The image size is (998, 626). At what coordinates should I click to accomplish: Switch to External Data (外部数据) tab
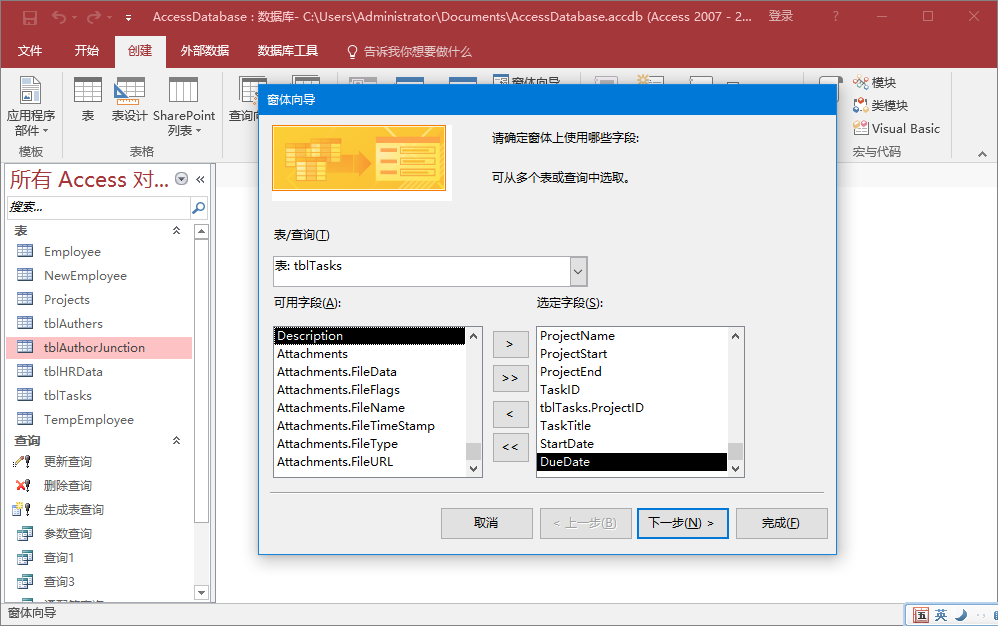(204, 51)
